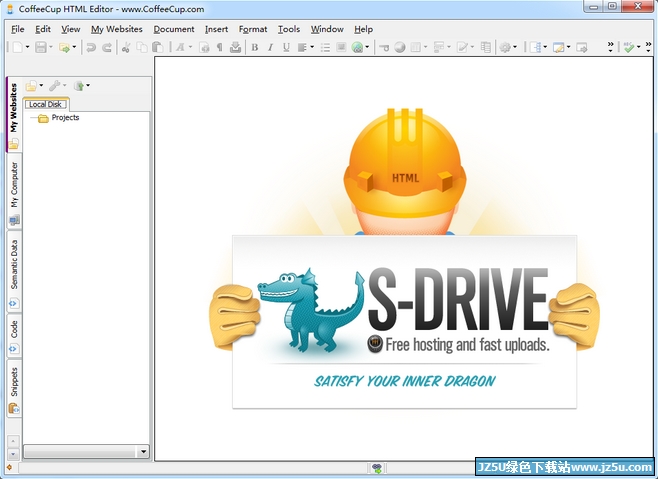Image resolution: width=658 pixels, height=479 pixels.
Task: Click the sidebar tabs scroll up arrow
Action: click(13, 441)
